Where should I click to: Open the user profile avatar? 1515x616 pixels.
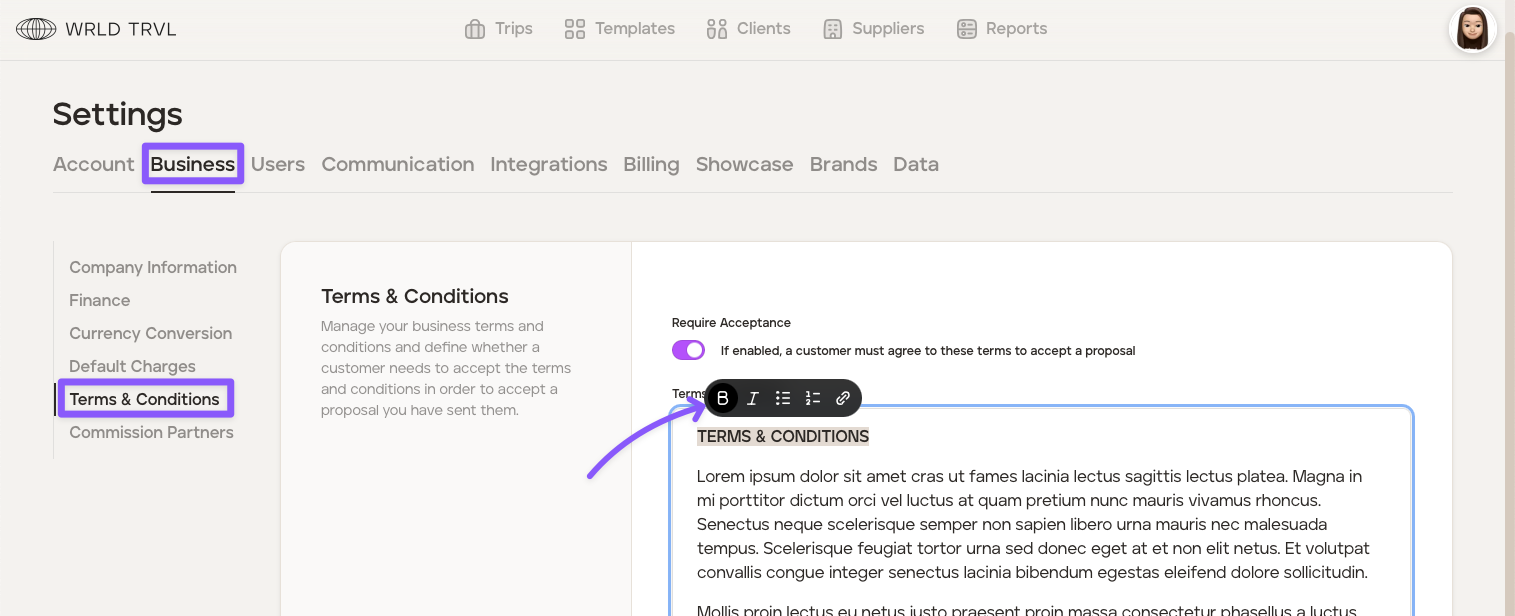(1472, 29)
